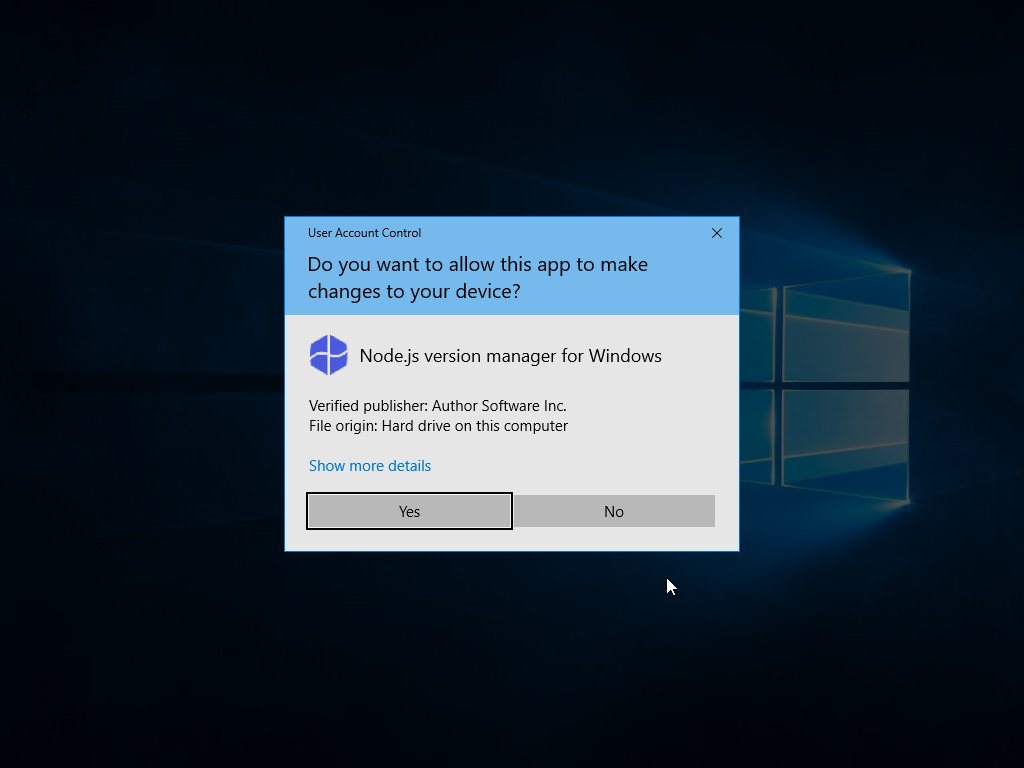Click the 'Verified publisher' label
Screen dimensions: 1024x768
pyautogui.click(x=368, y=406)
